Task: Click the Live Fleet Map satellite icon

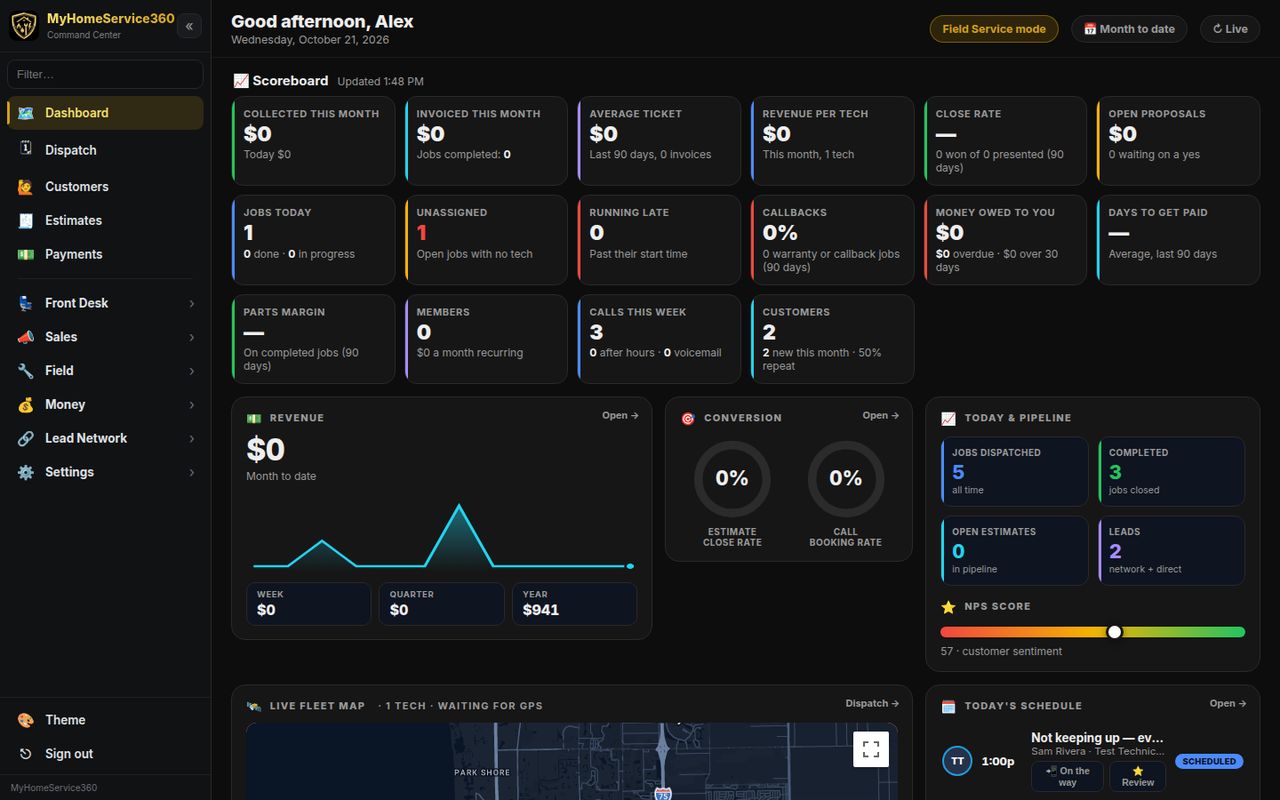Action: (x=254, y=706)
